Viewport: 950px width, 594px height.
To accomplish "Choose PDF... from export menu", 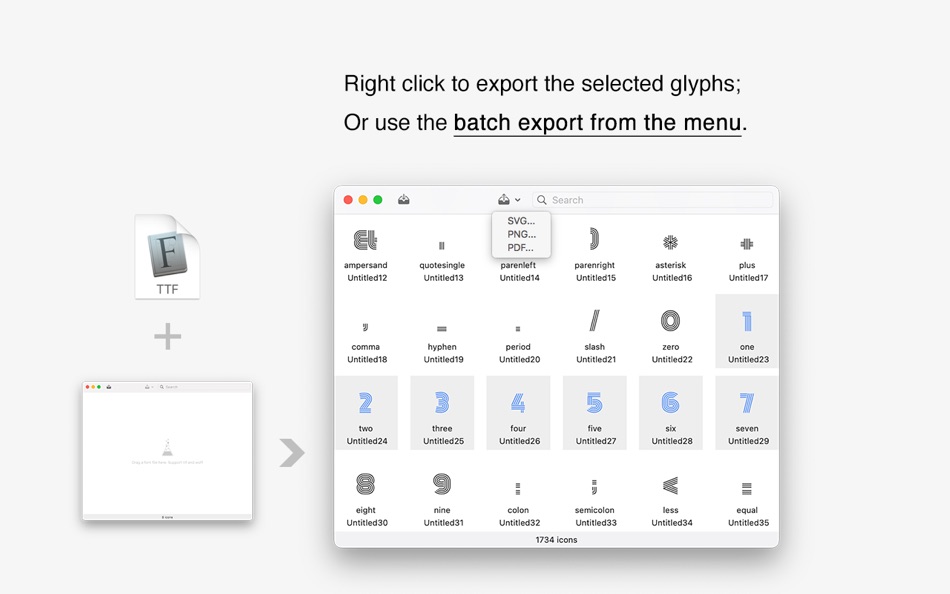I will (521, 247).
